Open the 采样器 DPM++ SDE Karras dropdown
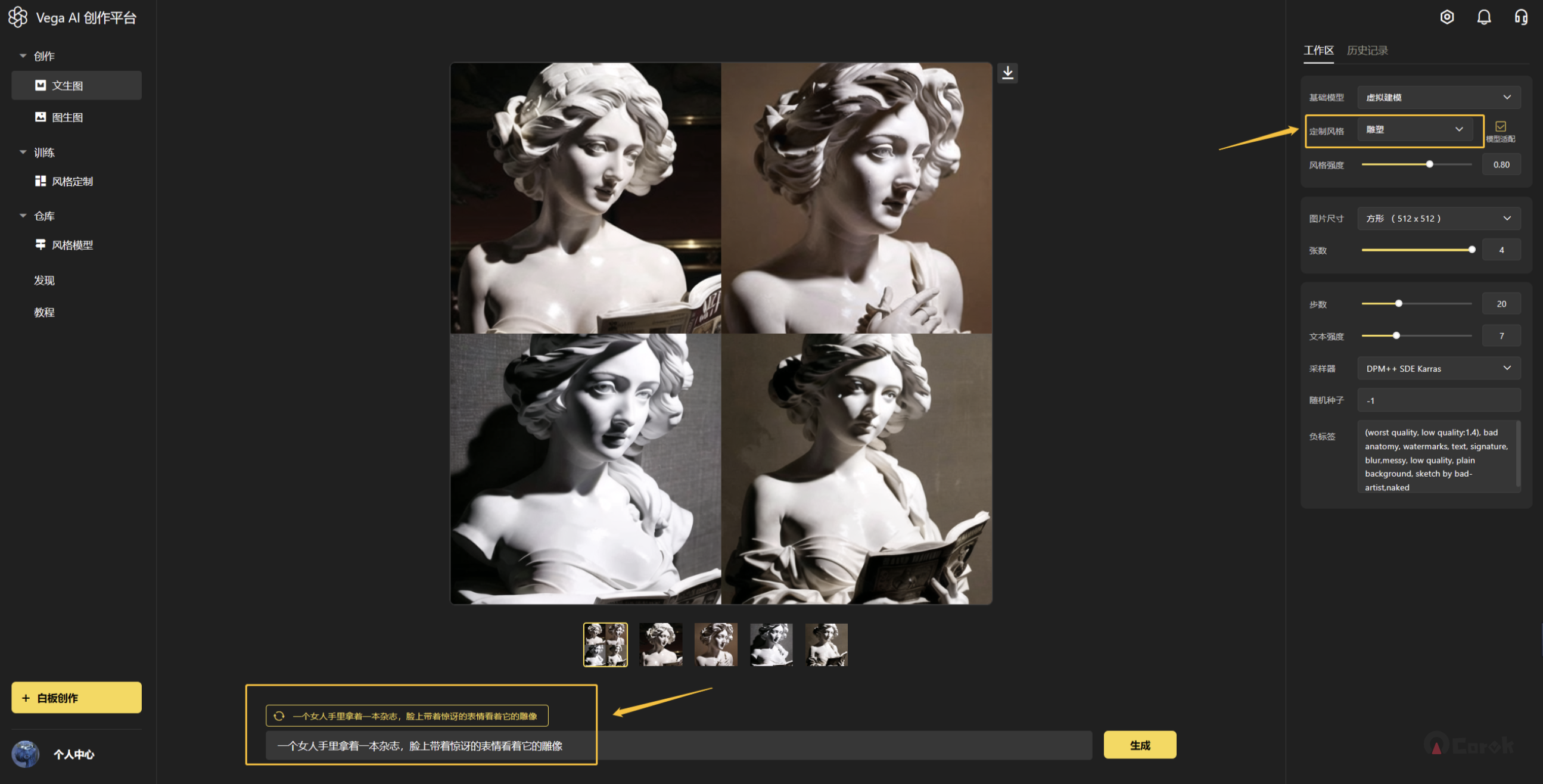This screenshot has width=1543, height=784. tap(1438, 368)
